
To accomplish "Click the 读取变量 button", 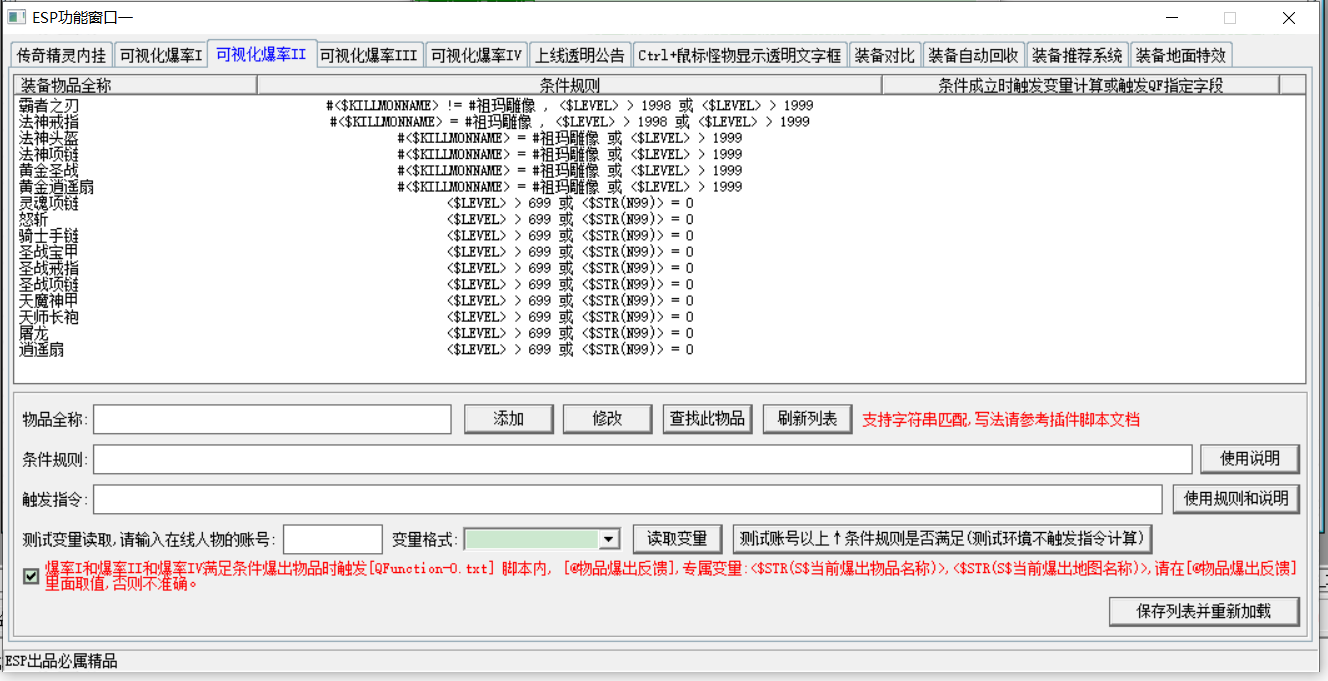I will [x=677, y=539].
